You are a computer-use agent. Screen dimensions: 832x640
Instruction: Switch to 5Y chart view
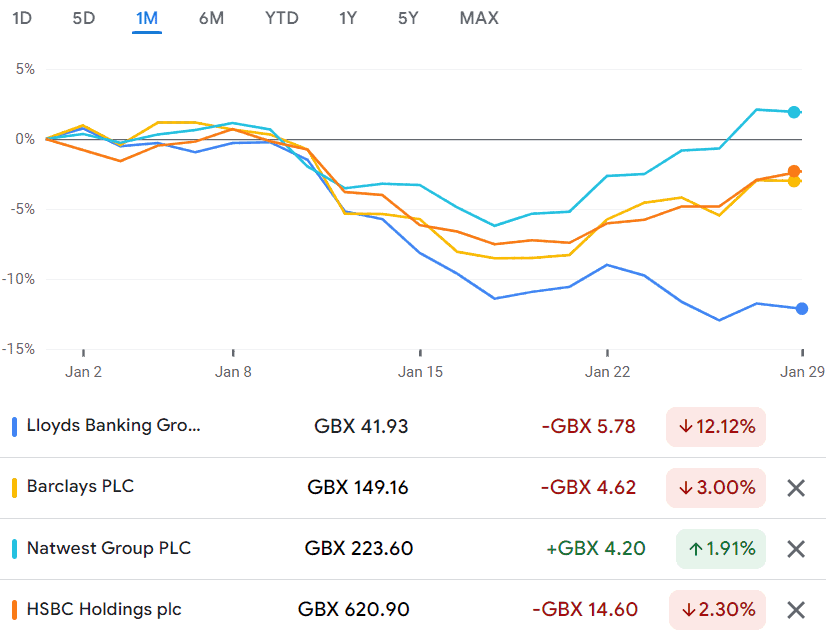coord(408,18)
